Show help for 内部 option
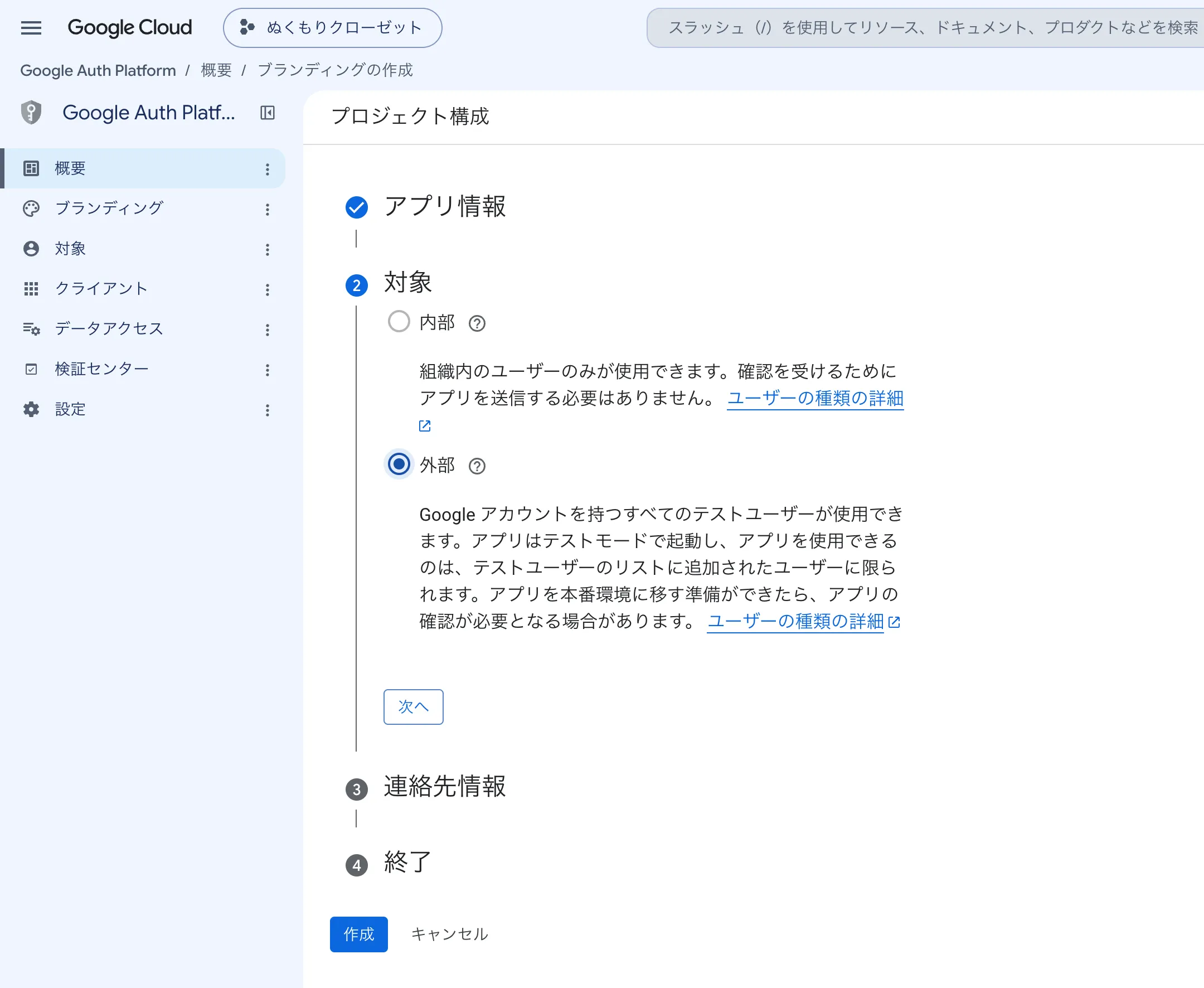 [477, 323]
